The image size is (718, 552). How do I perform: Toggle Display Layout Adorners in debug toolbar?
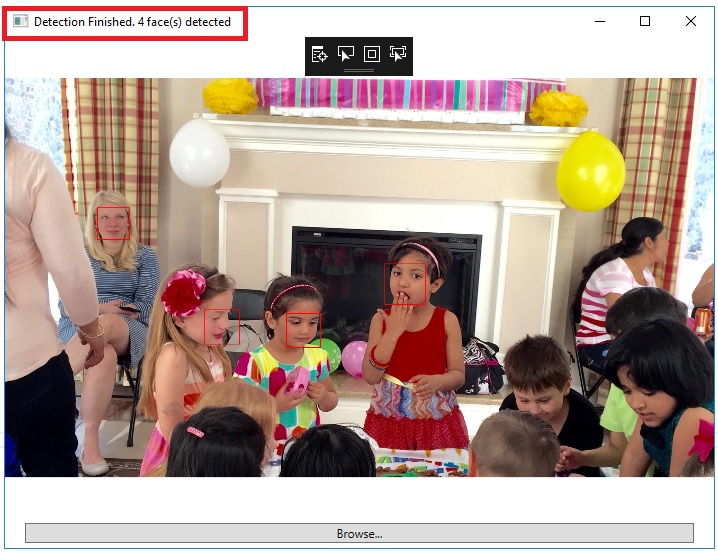(371, 54)
